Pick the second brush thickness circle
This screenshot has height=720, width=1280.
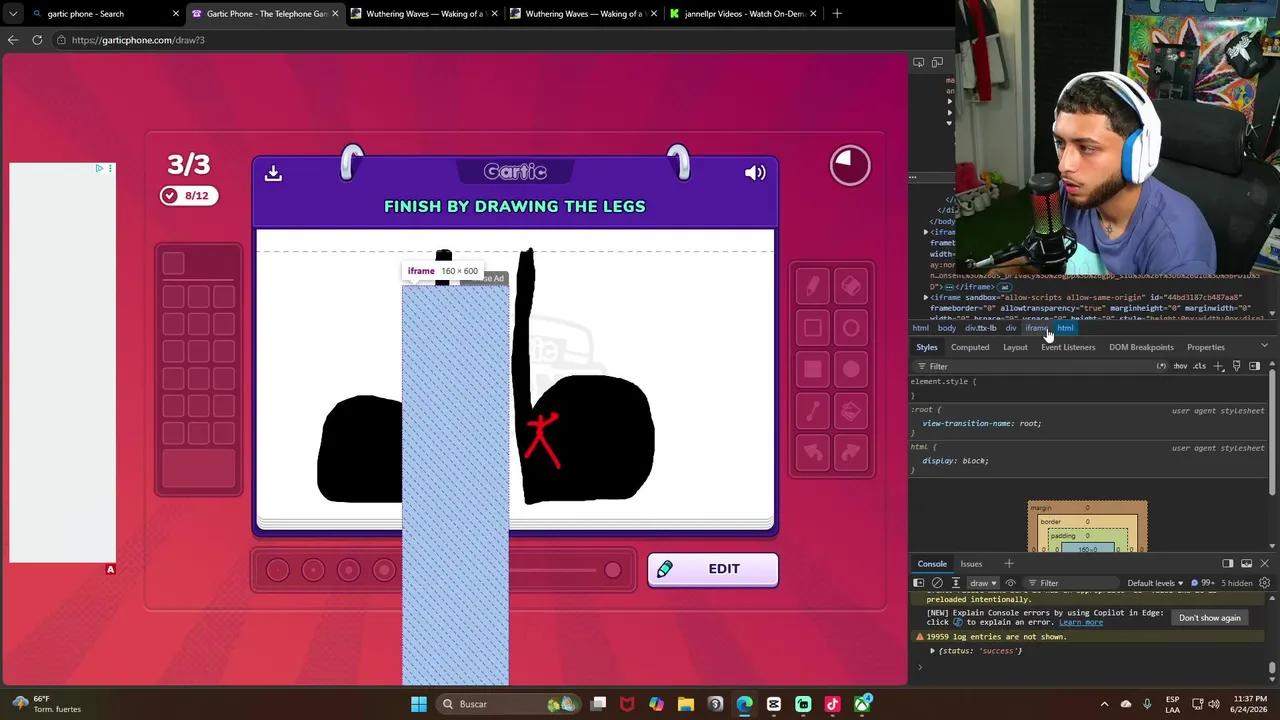click(313, 570)
